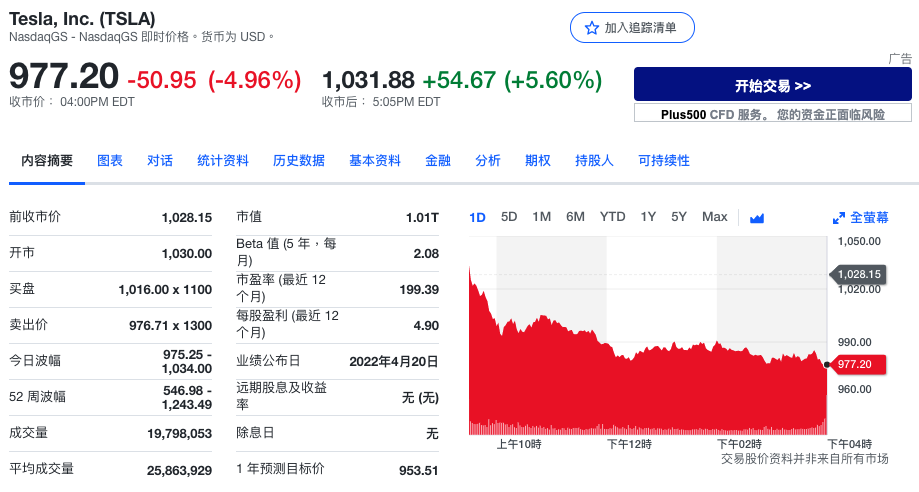
Task: Click the 卖出价 value 976.71 x 1300
Action: pyautogui.click(x=170, y=325)
